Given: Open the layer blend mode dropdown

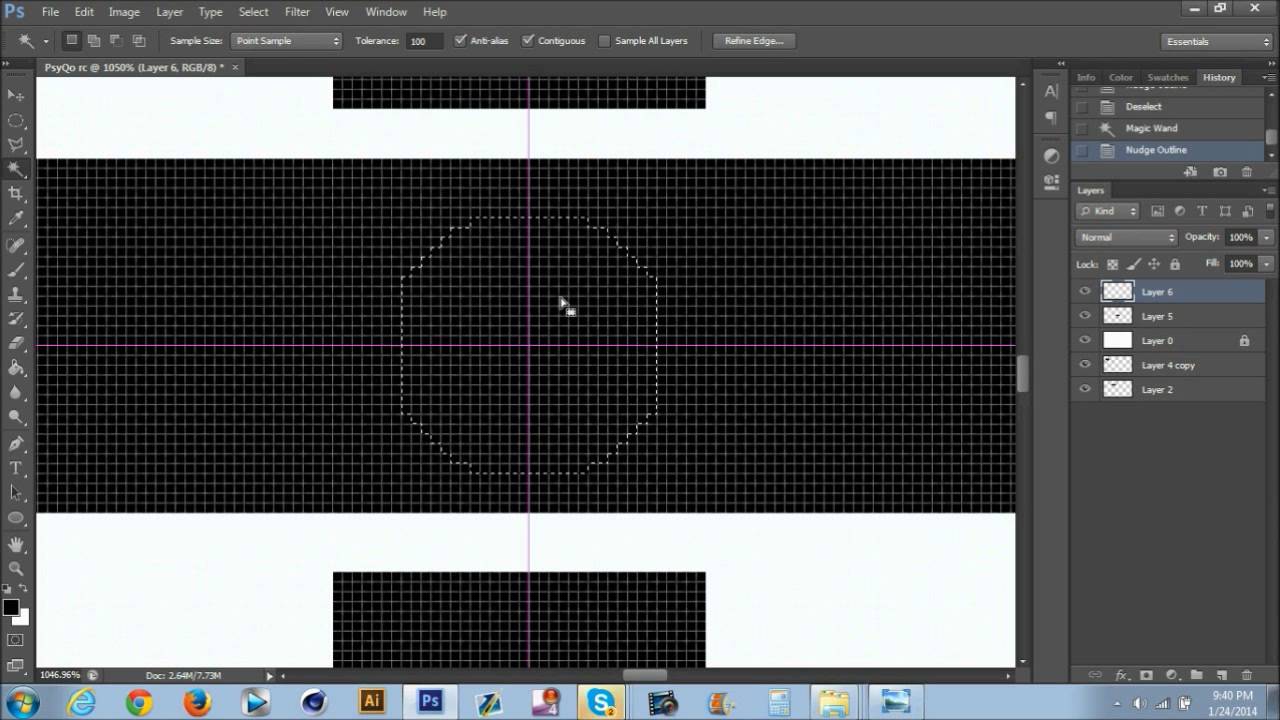Looking at the screenshot, I should click(1127, 237).
